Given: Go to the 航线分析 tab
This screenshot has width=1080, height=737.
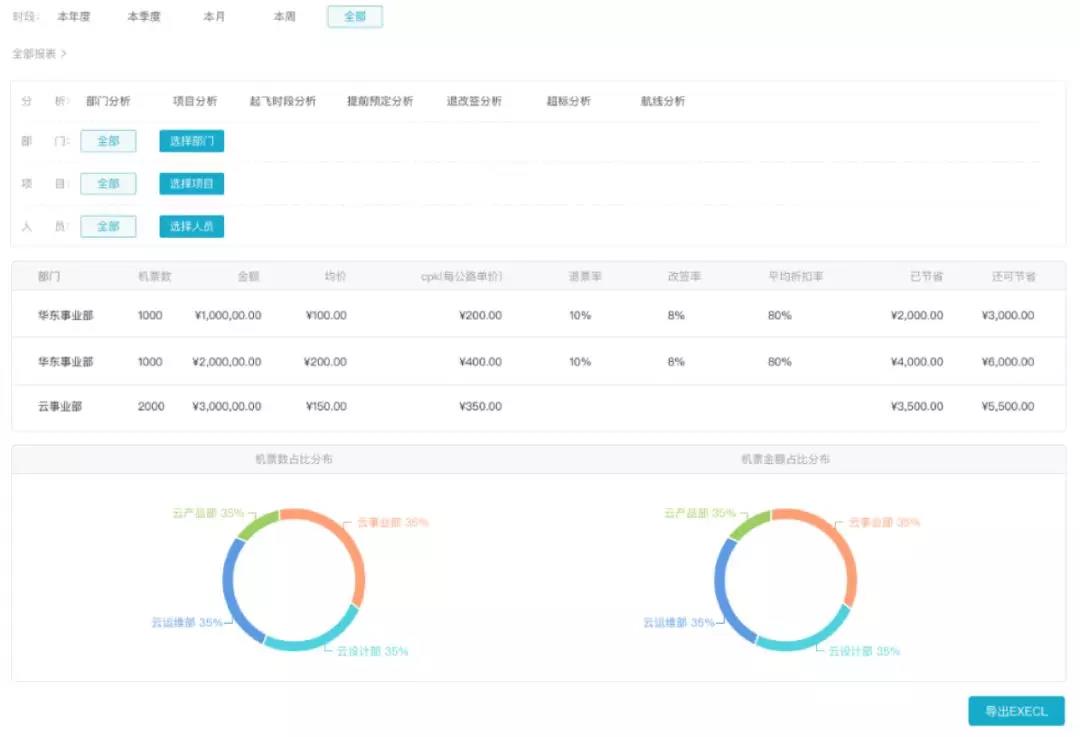Looking at the screenshot, I should pyautogui.click(x=663, y=101).
